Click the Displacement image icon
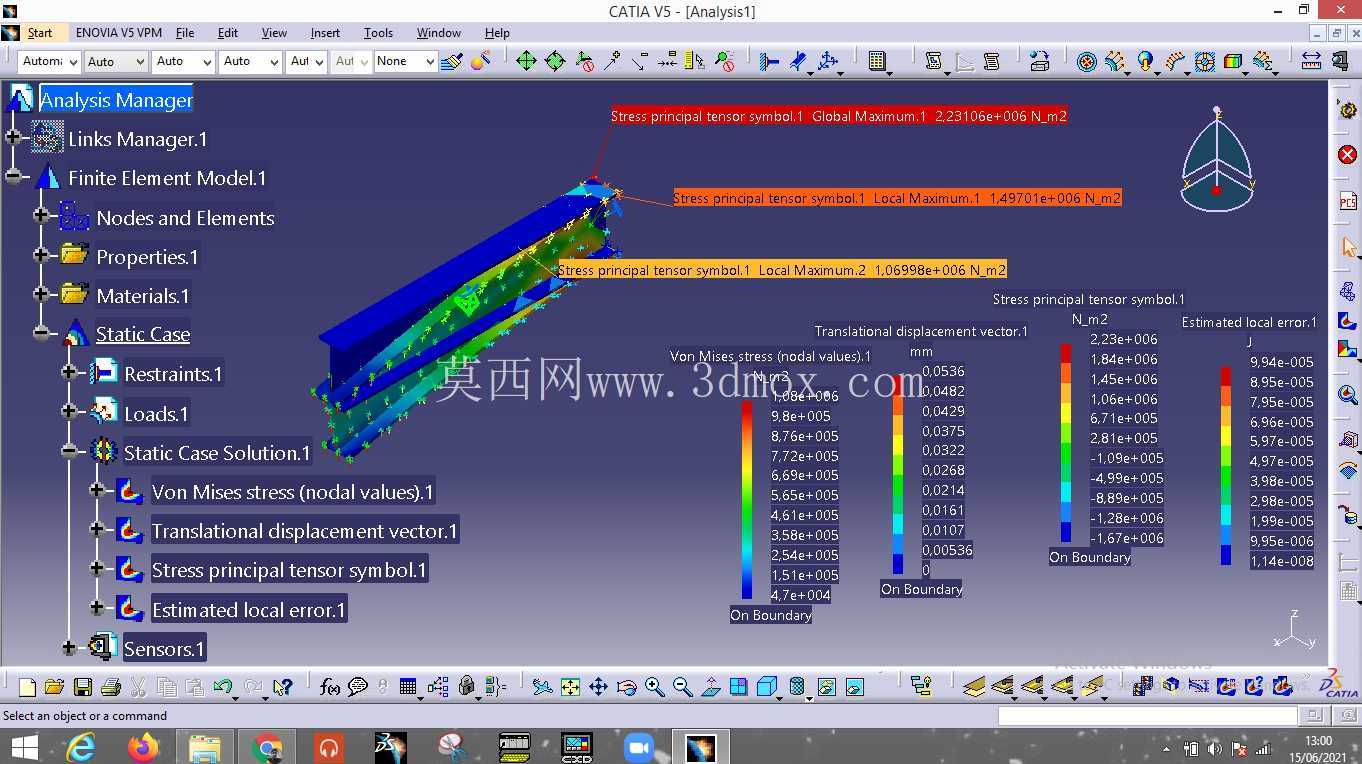This screenshot has height=764, width=1362. click(1347, 350)
